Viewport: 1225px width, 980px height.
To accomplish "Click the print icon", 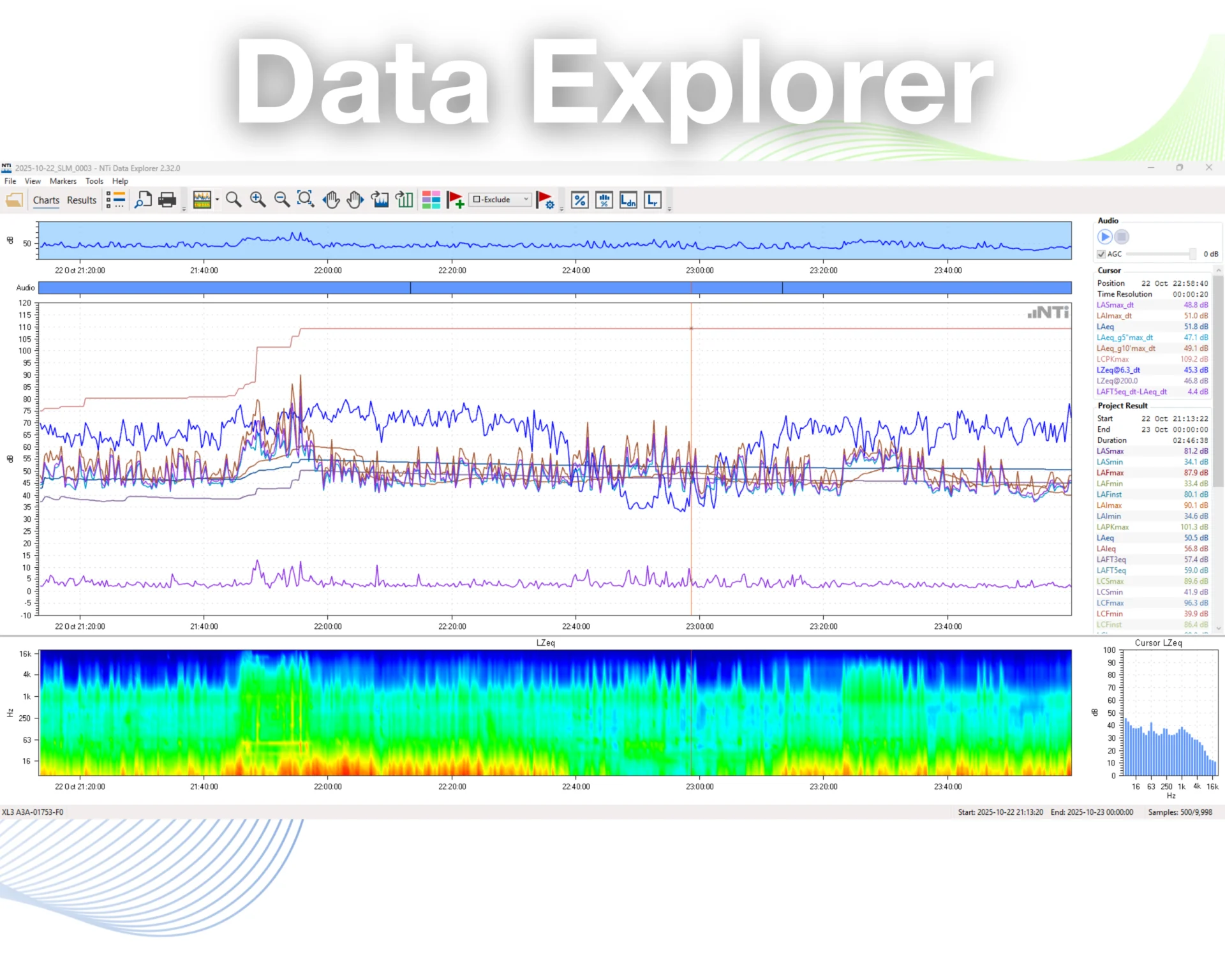I will pos(167,200).
